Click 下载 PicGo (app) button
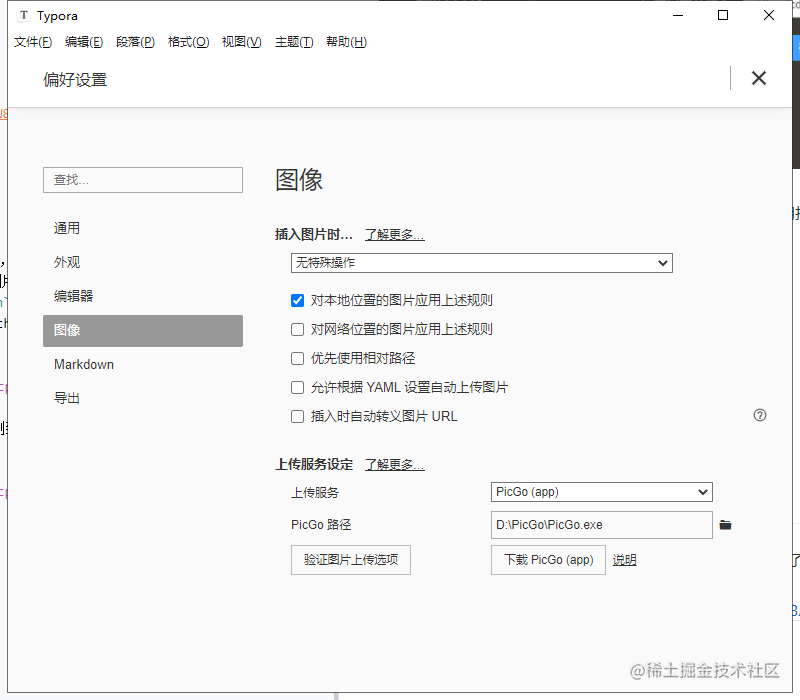This screenshot has height=700, width=800. (x=548, y=560)
